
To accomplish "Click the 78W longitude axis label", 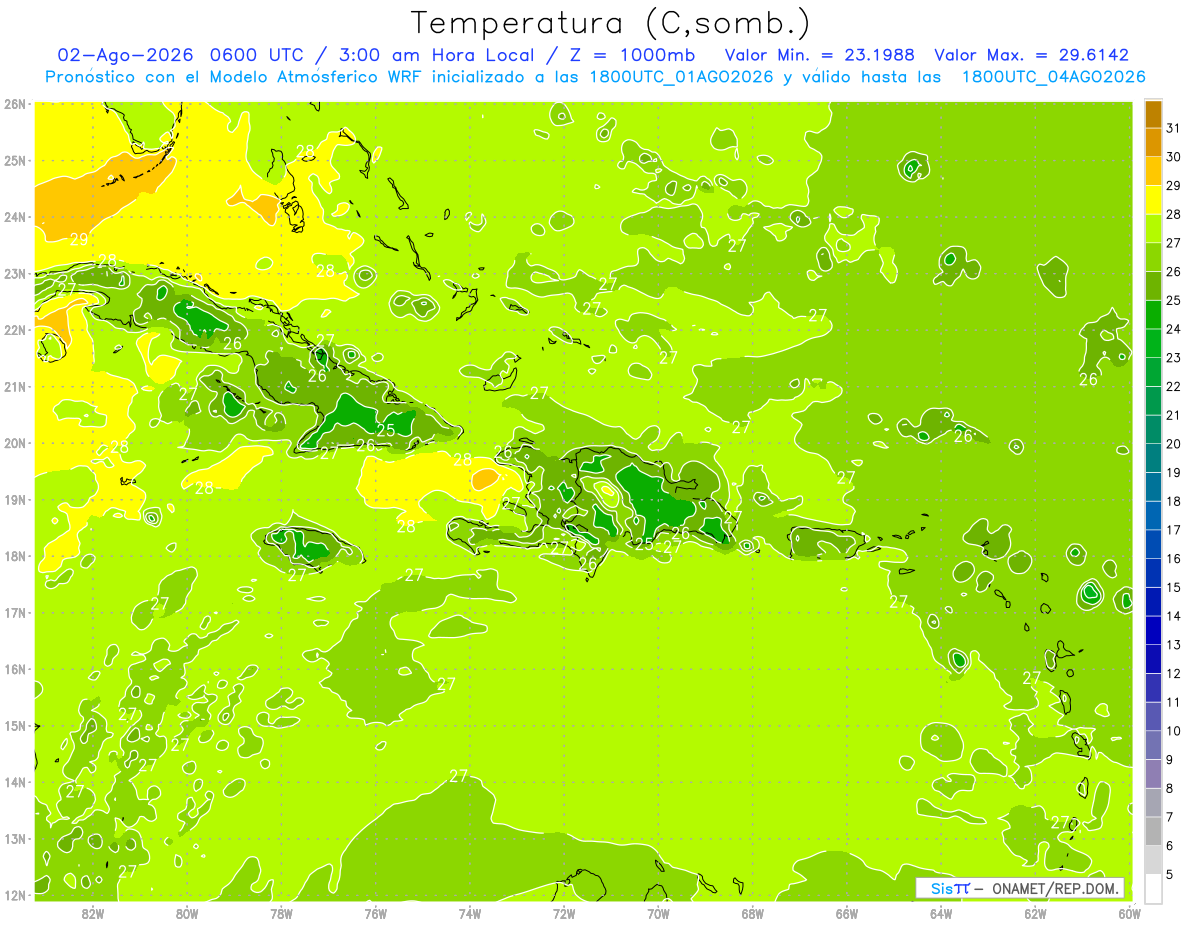I will [x=281, y=913].
